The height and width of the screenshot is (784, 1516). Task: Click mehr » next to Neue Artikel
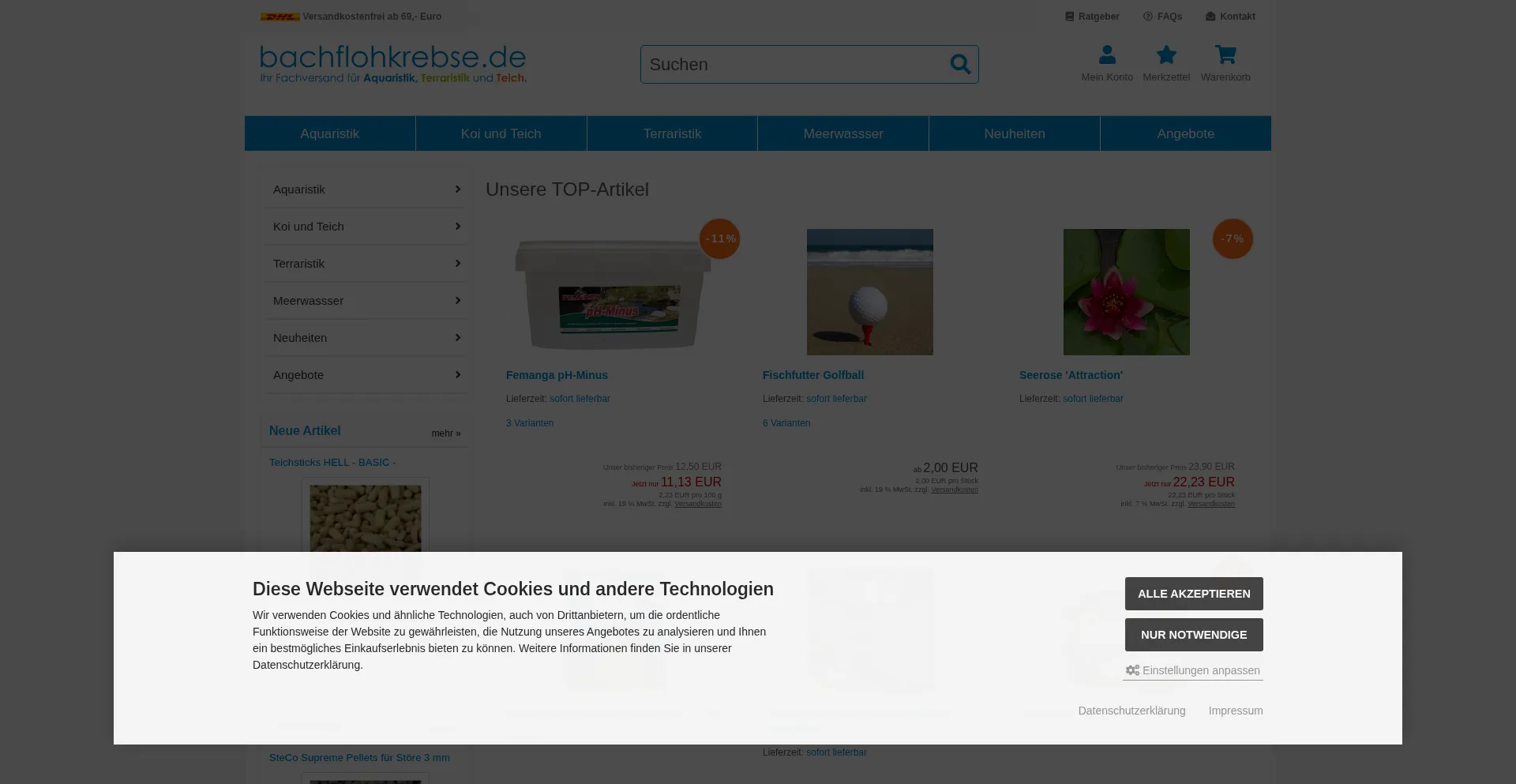coord(446,433)
